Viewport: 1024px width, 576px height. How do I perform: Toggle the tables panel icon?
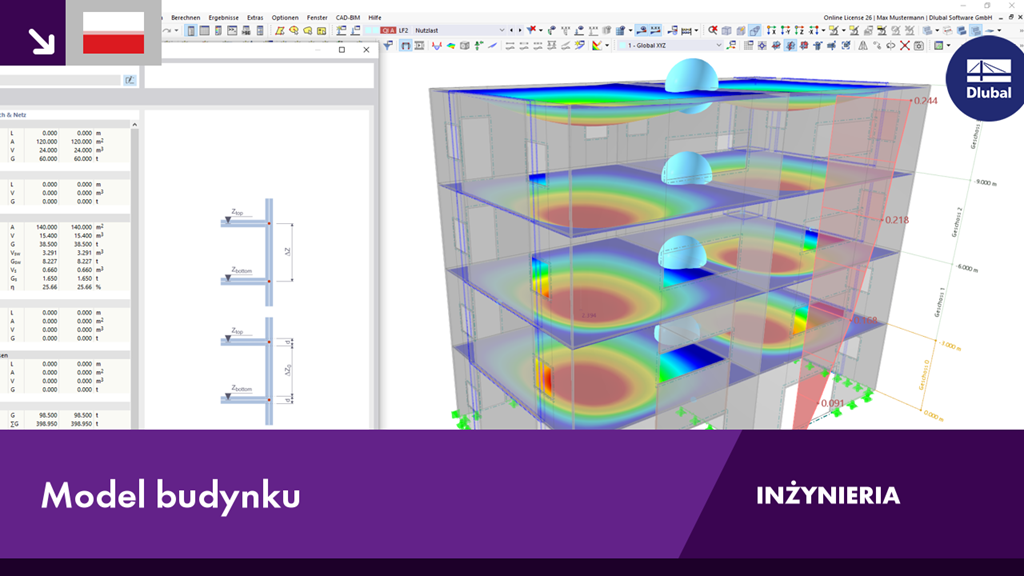coord(204,30)
